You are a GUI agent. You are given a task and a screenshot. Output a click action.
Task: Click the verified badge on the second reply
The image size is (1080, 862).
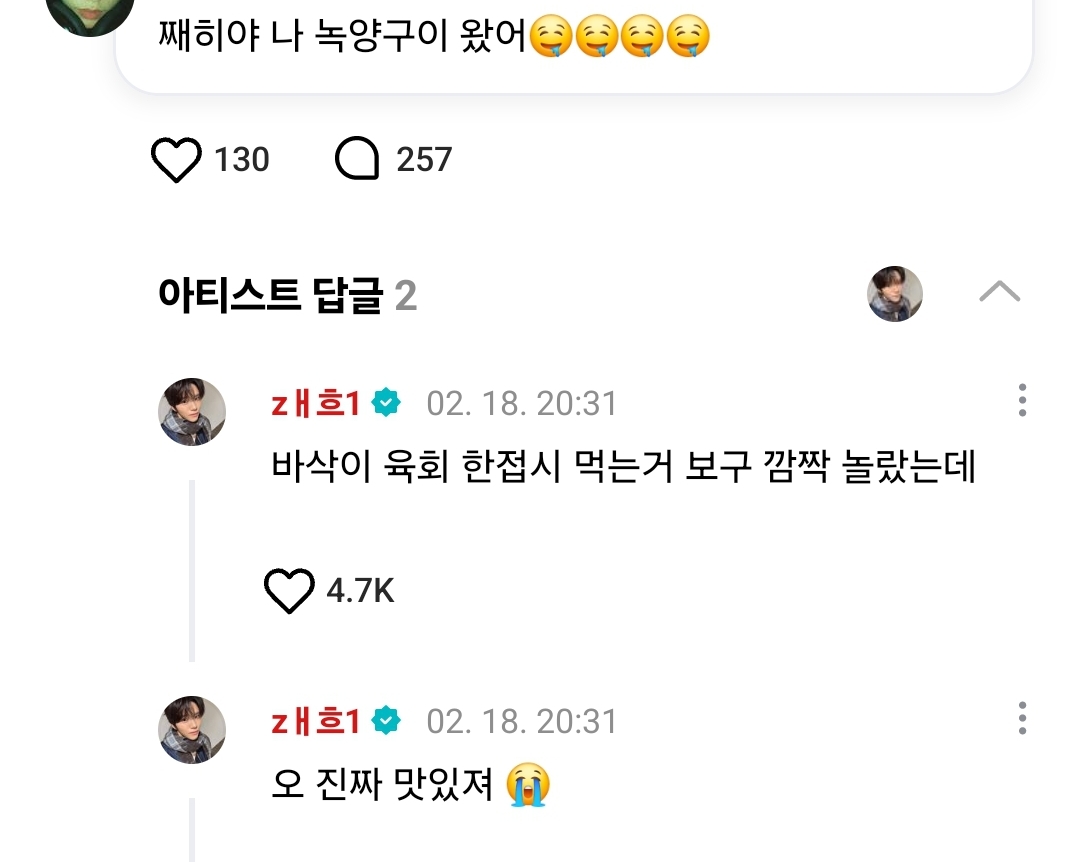(387, 721)
